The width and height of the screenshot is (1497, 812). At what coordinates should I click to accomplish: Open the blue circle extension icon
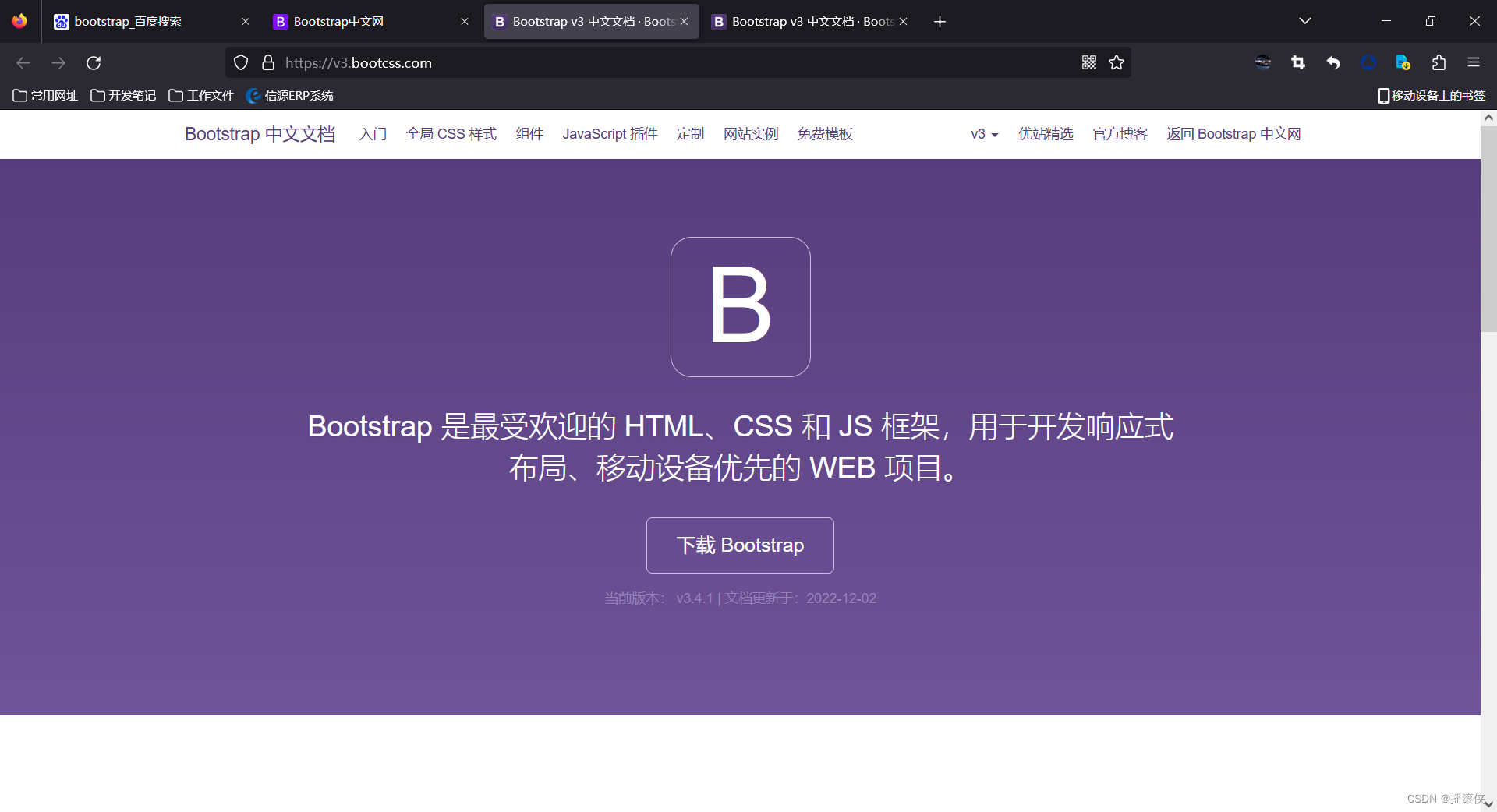point(1368,62)
